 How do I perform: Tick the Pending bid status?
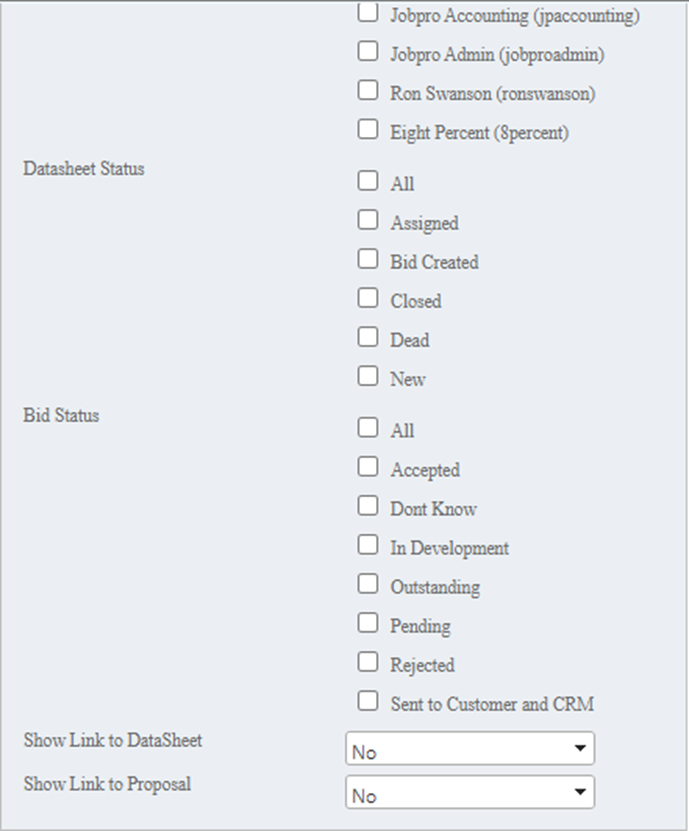pos(368,623)
